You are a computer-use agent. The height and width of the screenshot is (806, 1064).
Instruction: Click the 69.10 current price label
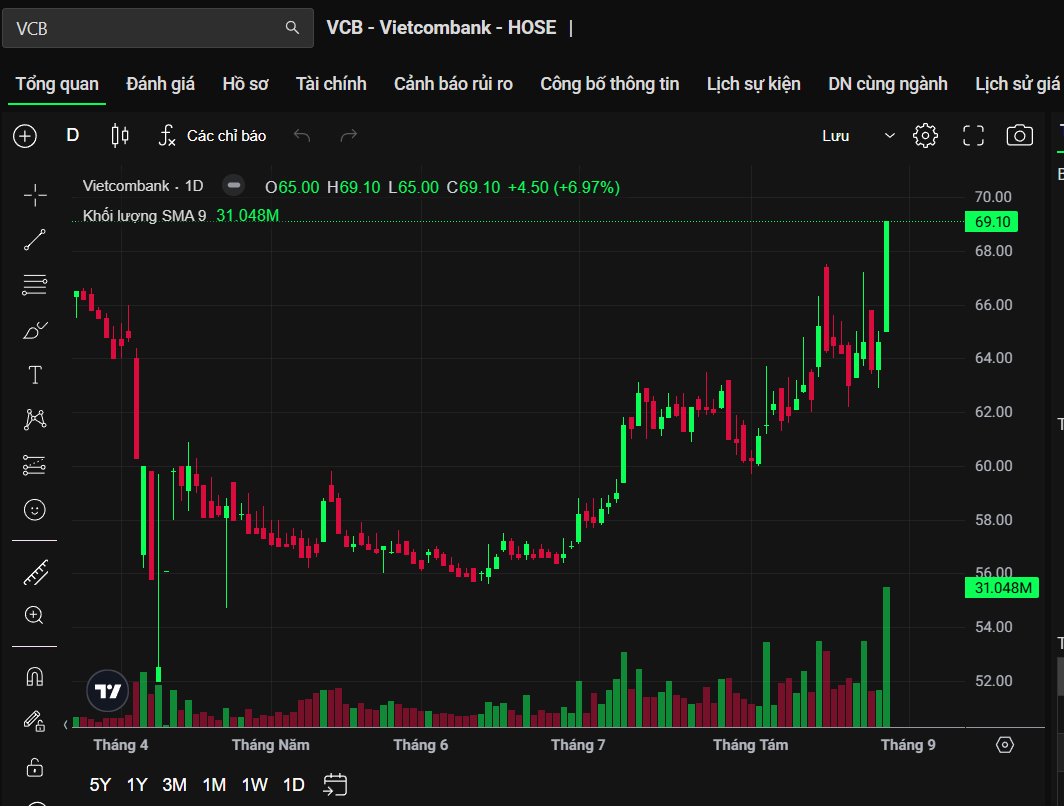click(991, 222)
